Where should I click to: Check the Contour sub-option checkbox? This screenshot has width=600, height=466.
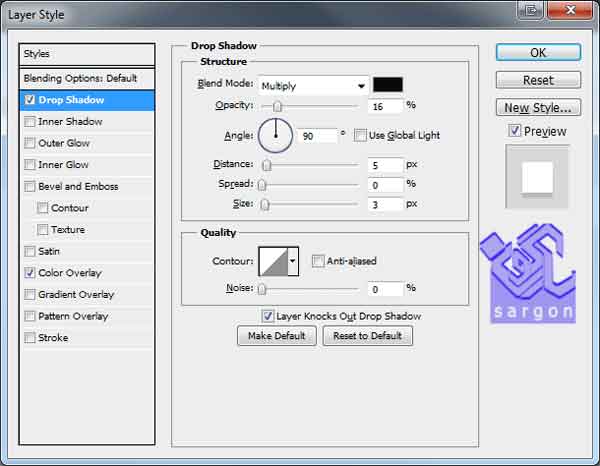(42, 208)
